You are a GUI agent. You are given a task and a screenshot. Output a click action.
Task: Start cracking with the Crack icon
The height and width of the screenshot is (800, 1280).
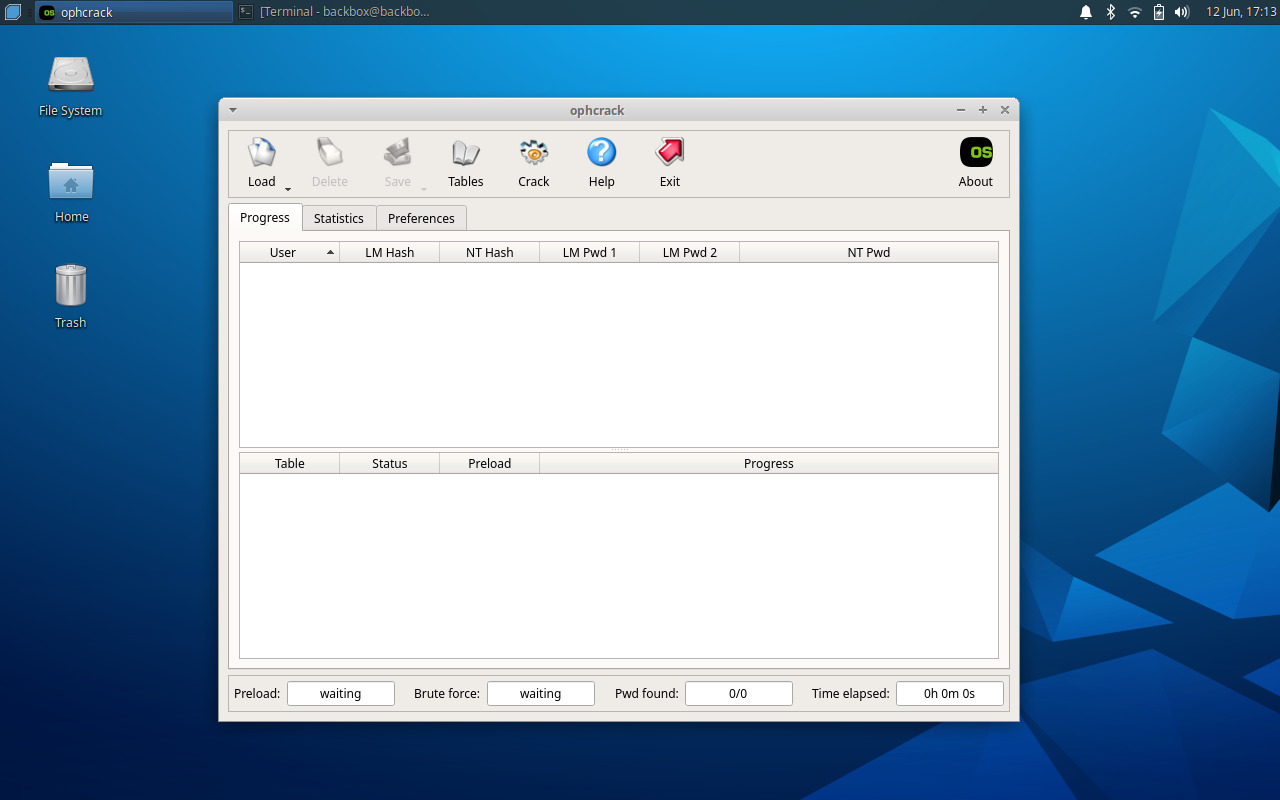coord(534,154)
